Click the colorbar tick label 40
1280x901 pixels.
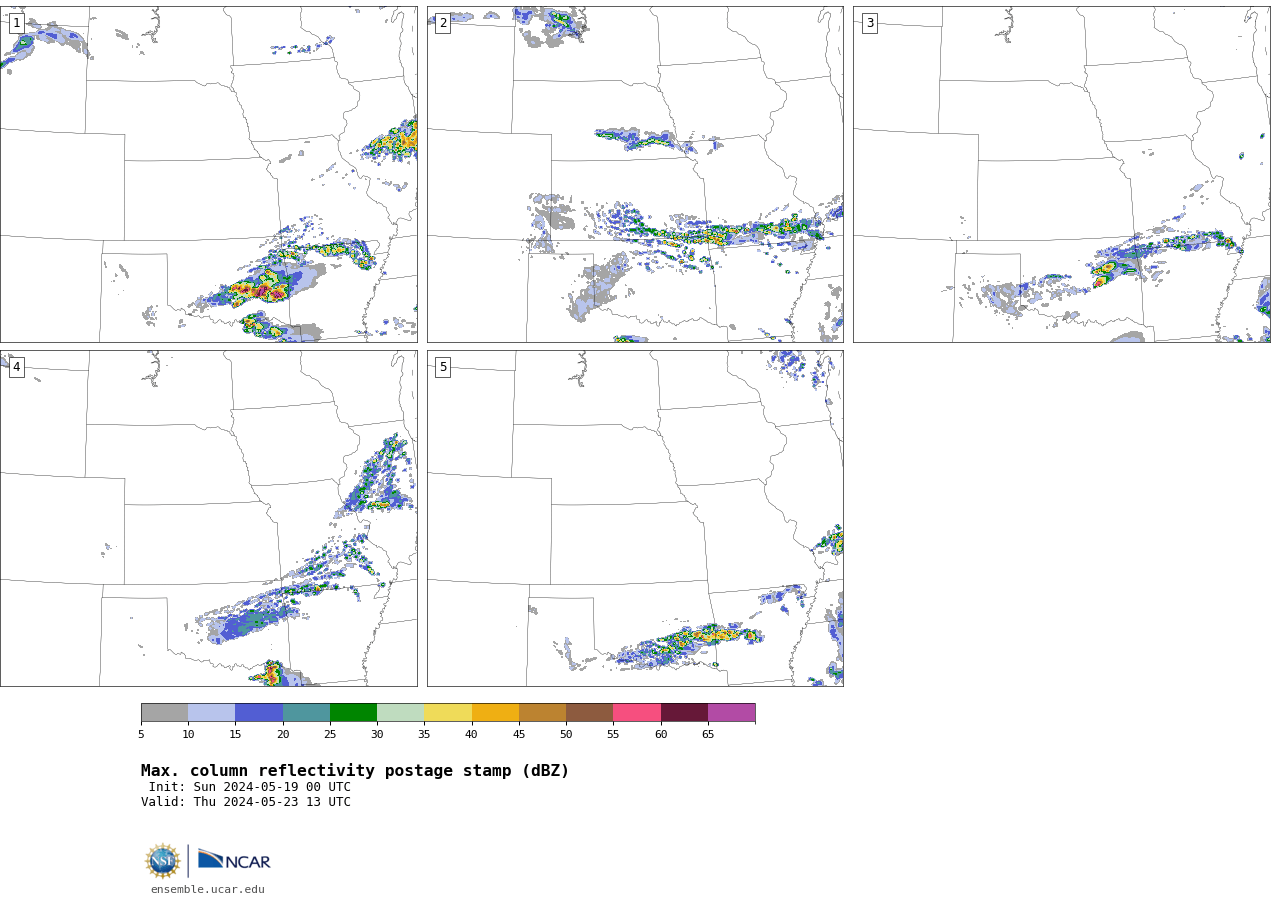pos(472,735)
